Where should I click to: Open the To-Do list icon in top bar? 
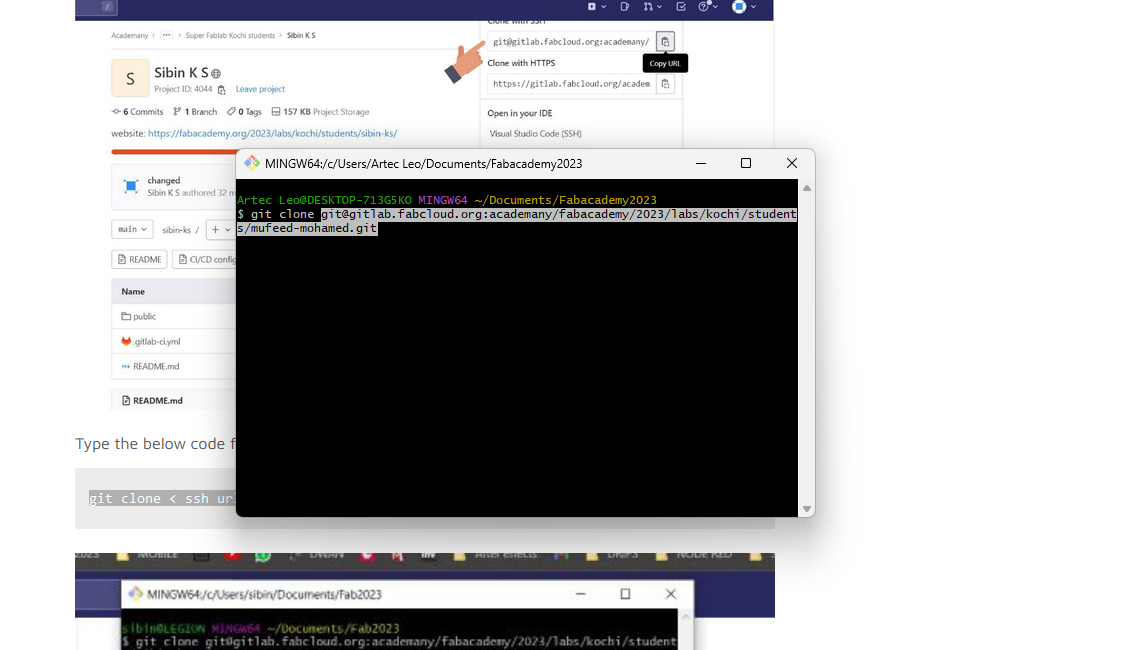tap(681, 6)
